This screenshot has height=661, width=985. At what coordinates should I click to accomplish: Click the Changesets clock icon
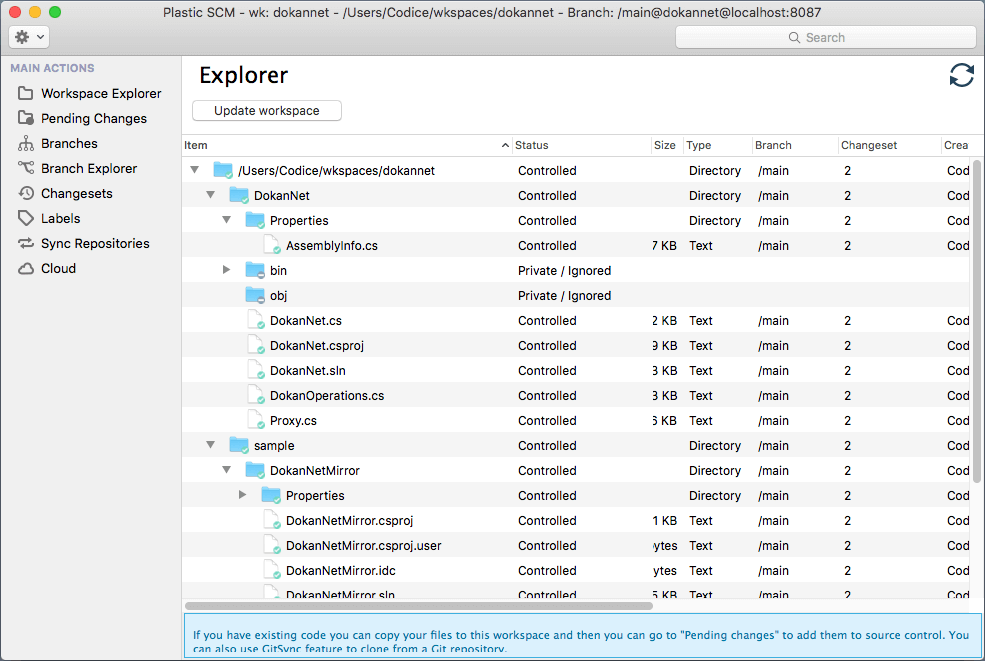26,193
